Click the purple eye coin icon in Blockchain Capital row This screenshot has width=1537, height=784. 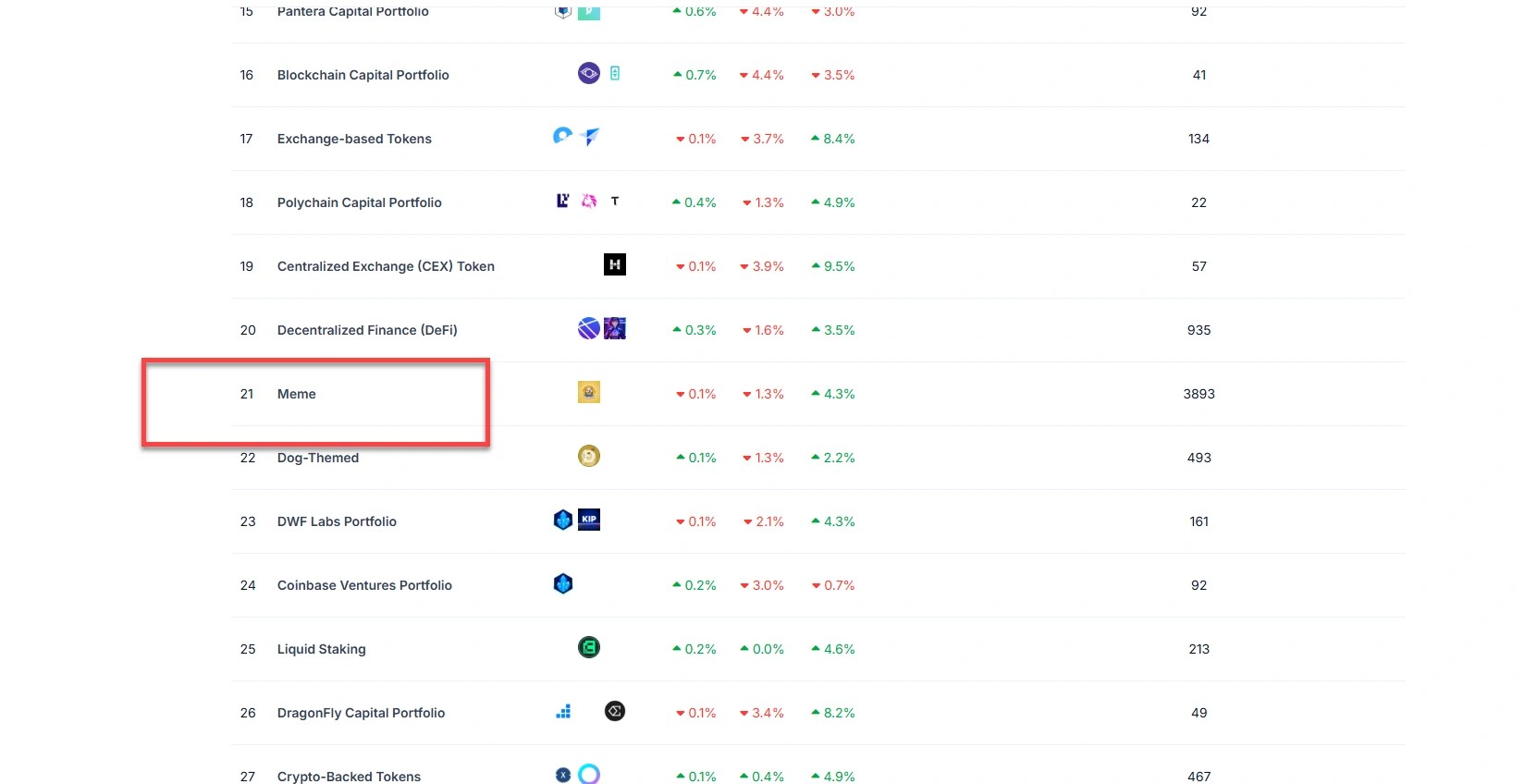coord(589,73)
